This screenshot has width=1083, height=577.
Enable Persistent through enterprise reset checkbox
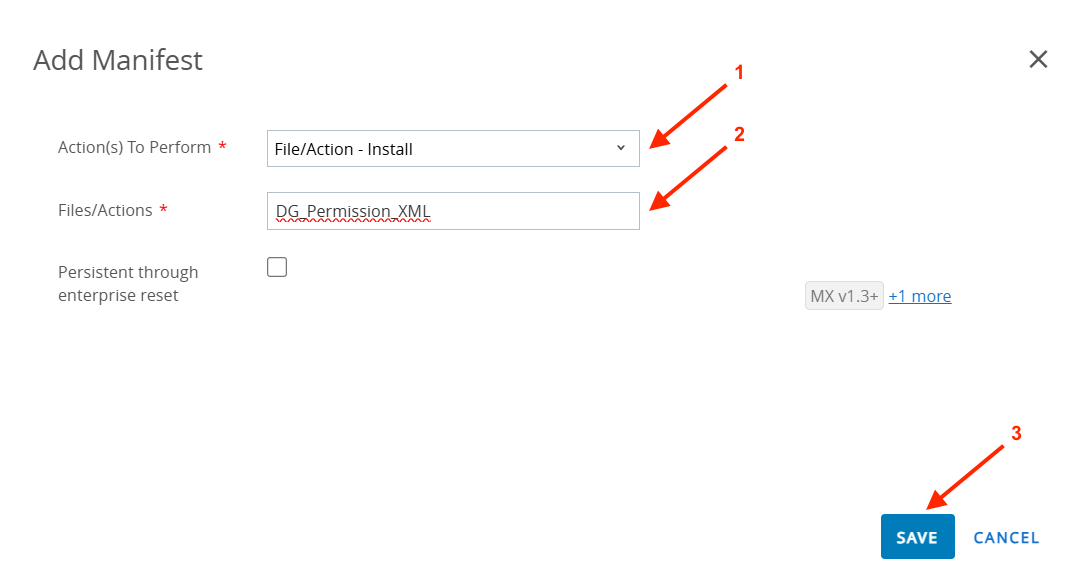[x=277, y=267]
